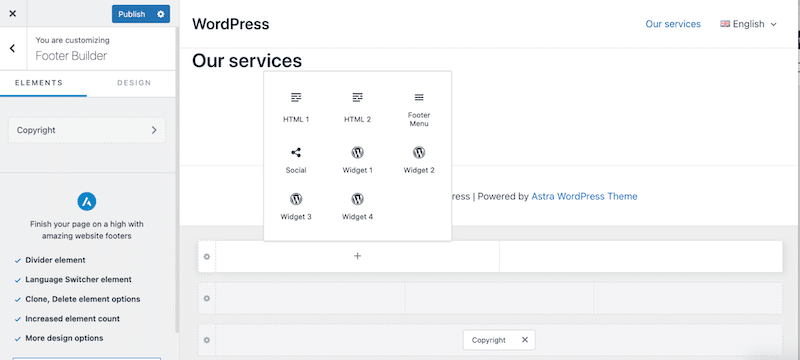Remove the Copyright element from footer row

point(524,340)
